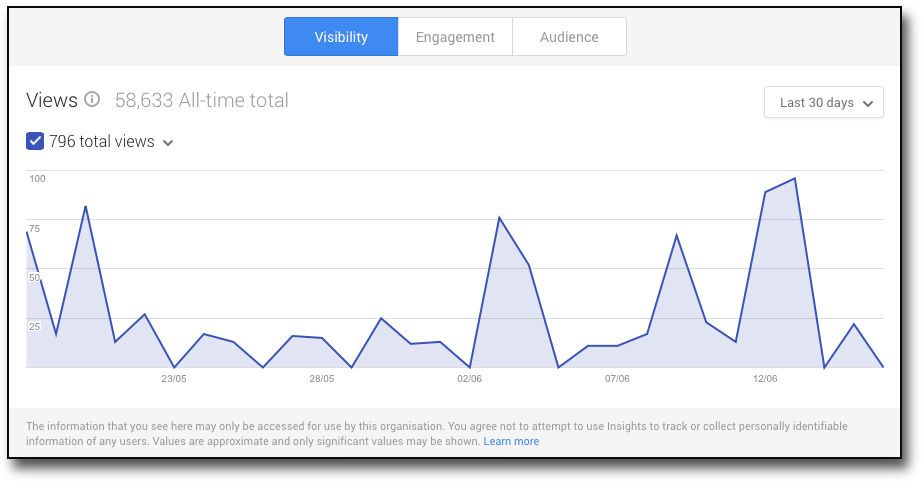Expand the total views breakdown chevron
Image resolution: width=923 pixels, height=481 pixels.
168,143
